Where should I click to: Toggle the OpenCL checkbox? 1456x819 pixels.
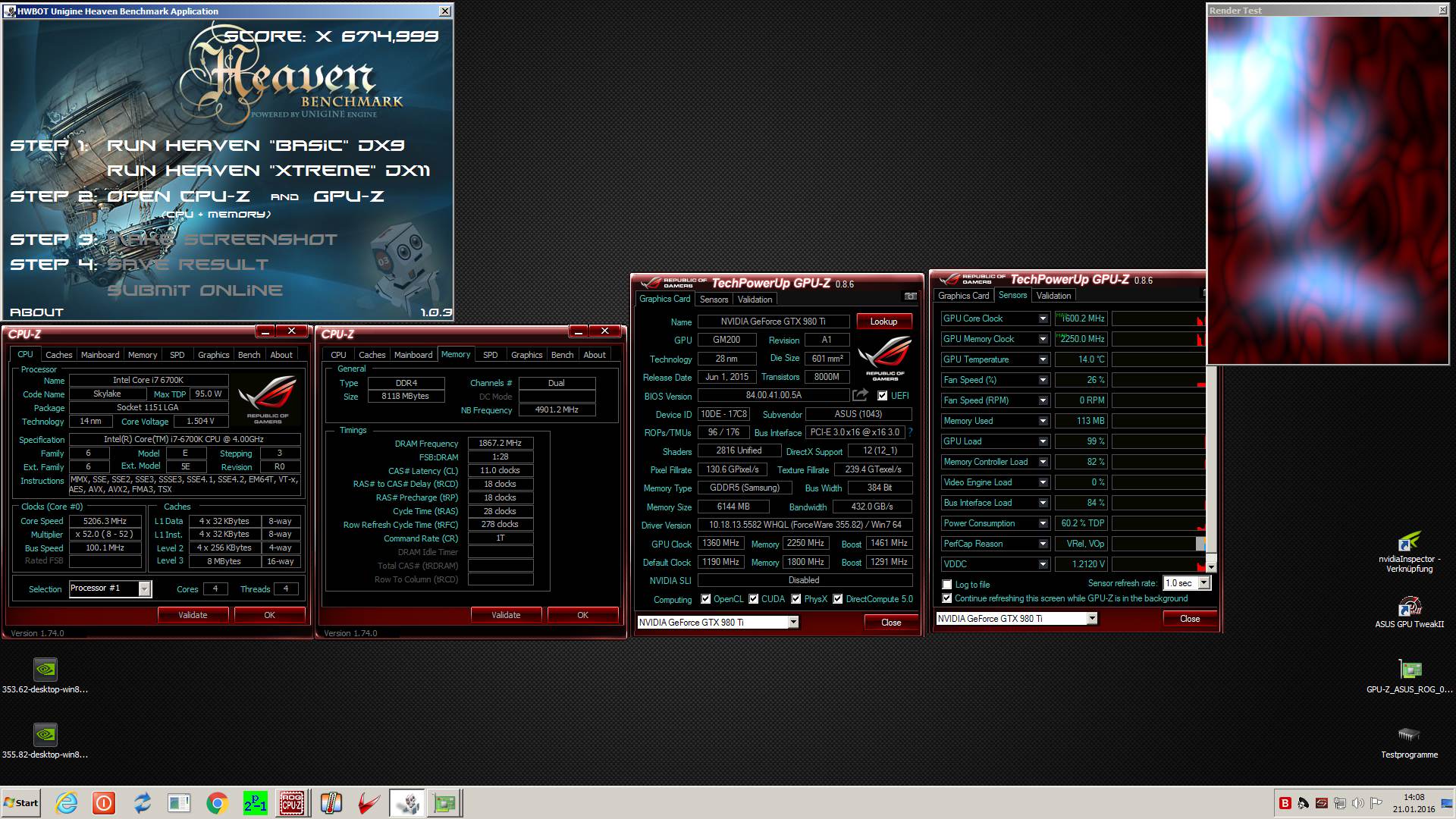(x=706, y=599)
